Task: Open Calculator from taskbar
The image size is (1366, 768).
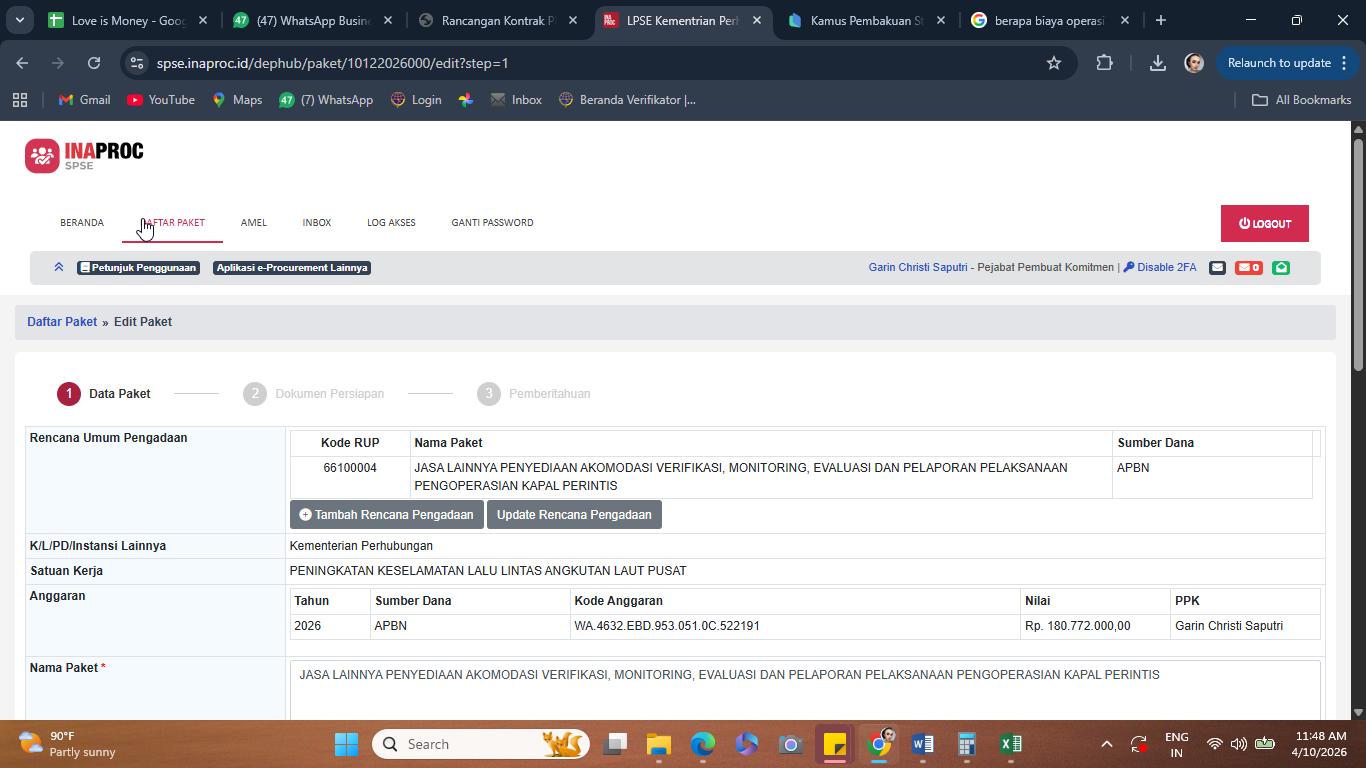Action: 966,744
